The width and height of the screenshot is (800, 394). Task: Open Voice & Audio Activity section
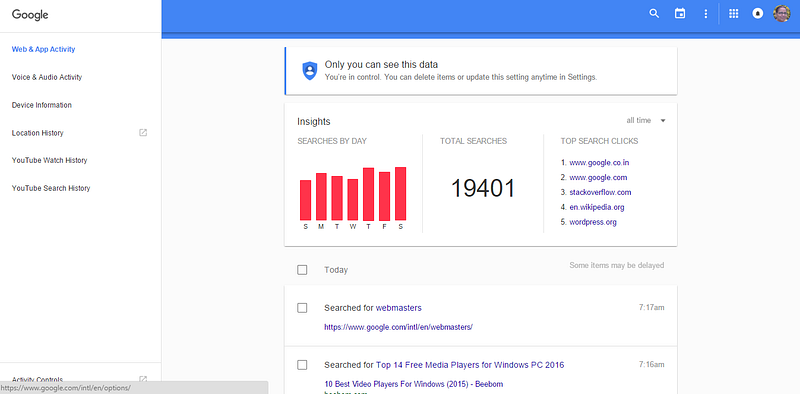tap(47, 77)
